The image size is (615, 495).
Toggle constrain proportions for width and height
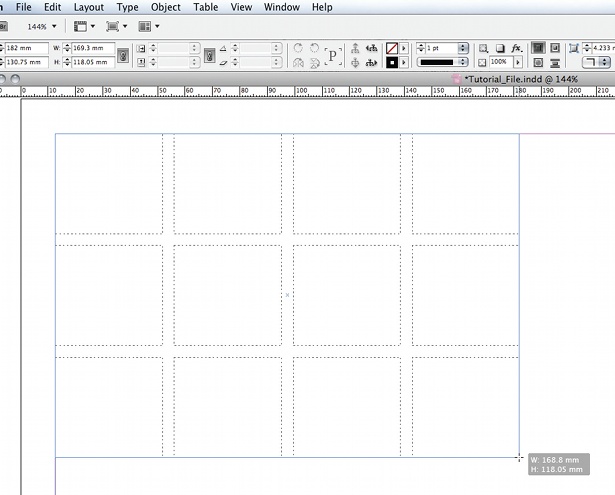[x=123, y=55]
